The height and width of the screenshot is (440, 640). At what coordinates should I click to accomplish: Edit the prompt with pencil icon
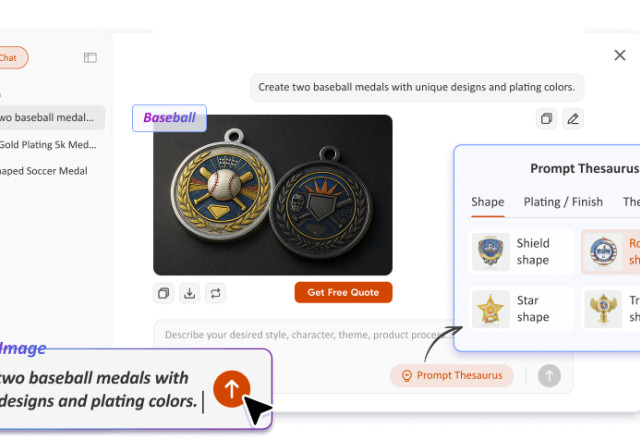point(573,119)
